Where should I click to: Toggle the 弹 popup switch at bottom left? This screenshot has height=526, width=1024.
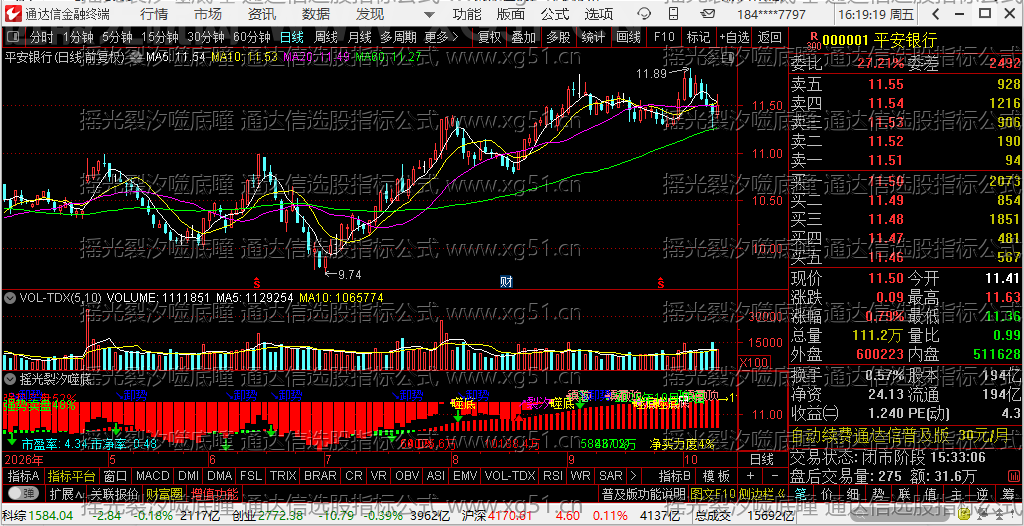coord(22,493)
